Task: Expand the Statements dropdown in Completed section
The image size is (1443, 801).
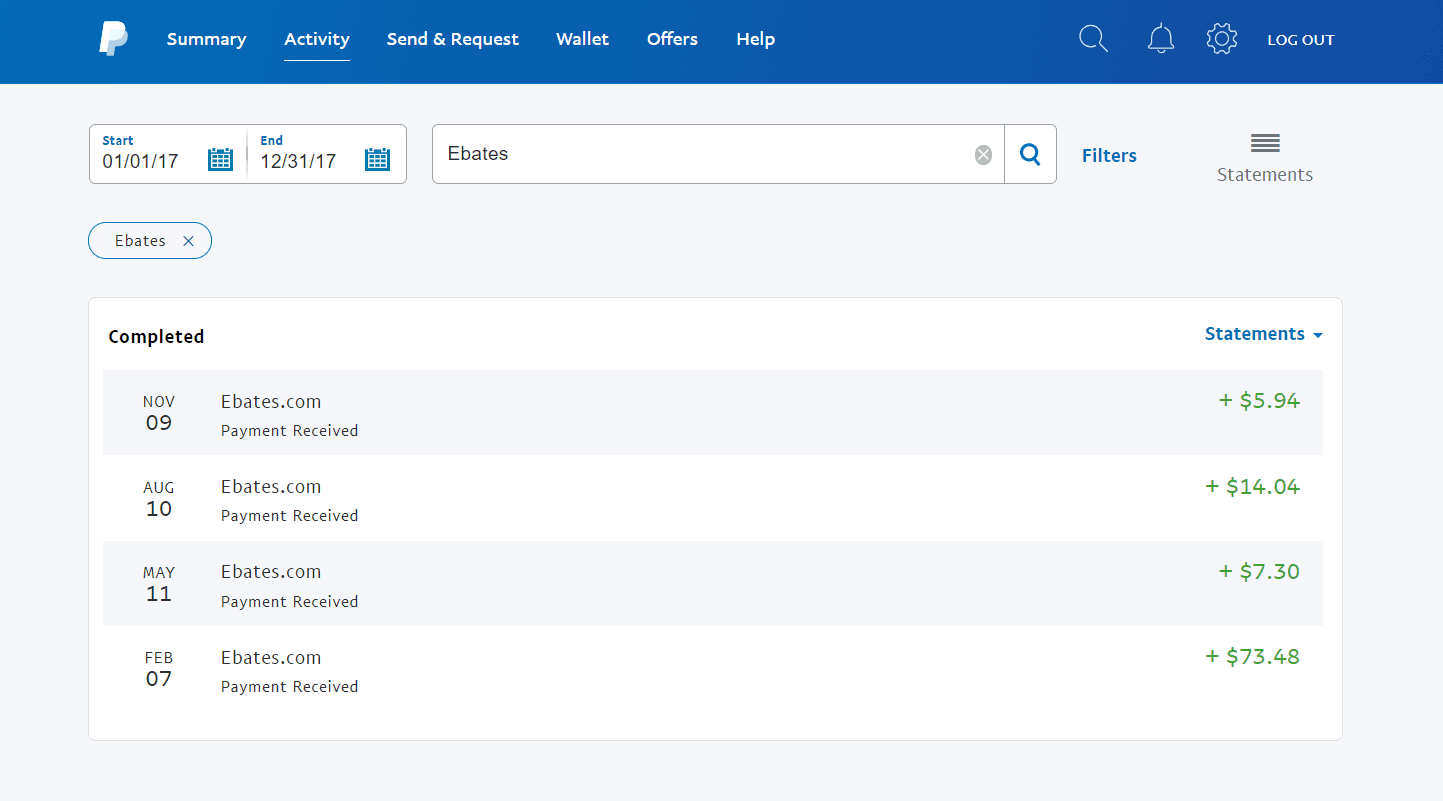Action: [1264, 334]
